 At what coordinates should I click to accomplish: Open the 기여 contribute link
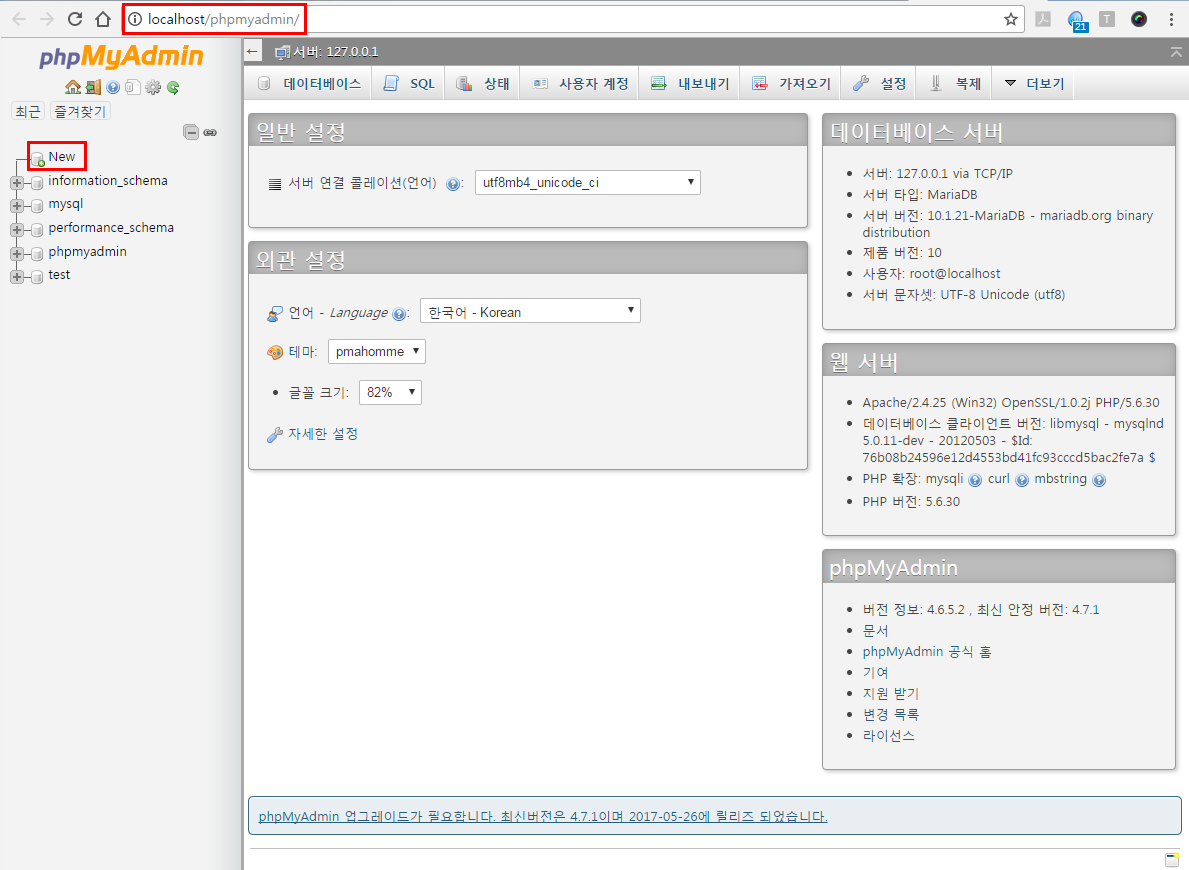(x=875, y=673)
